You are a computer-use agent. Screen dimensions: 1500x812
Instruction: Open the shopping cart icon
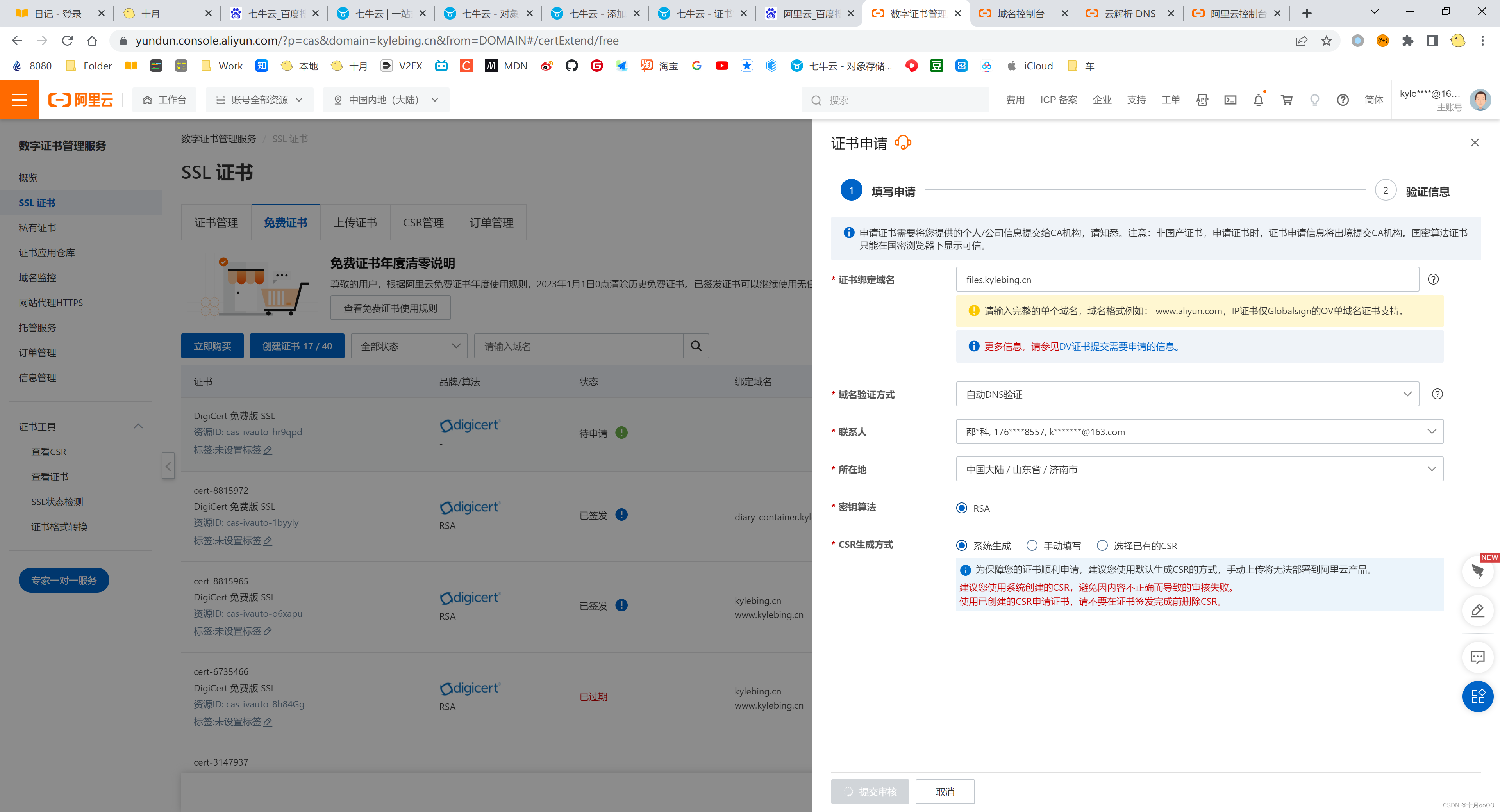(1286, 100)
